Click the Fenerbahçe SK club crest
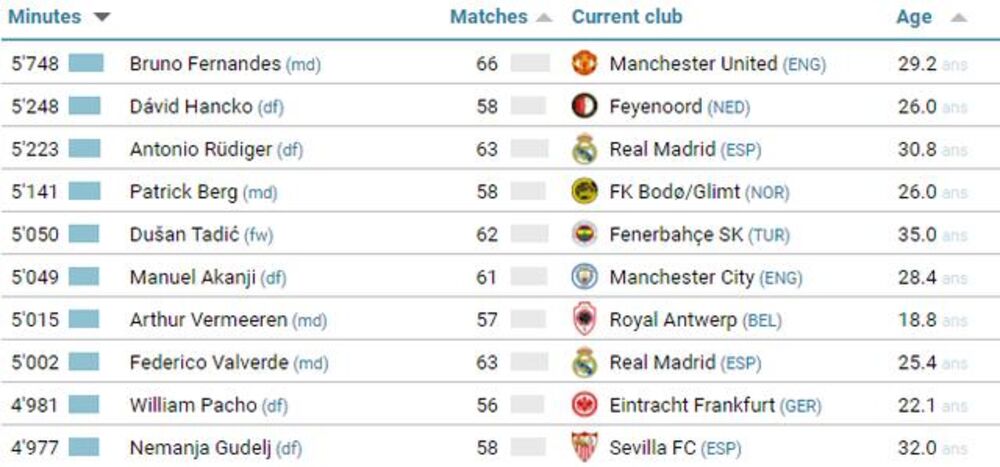Screen dimensions: 1000x467 [x=584, y=235]
